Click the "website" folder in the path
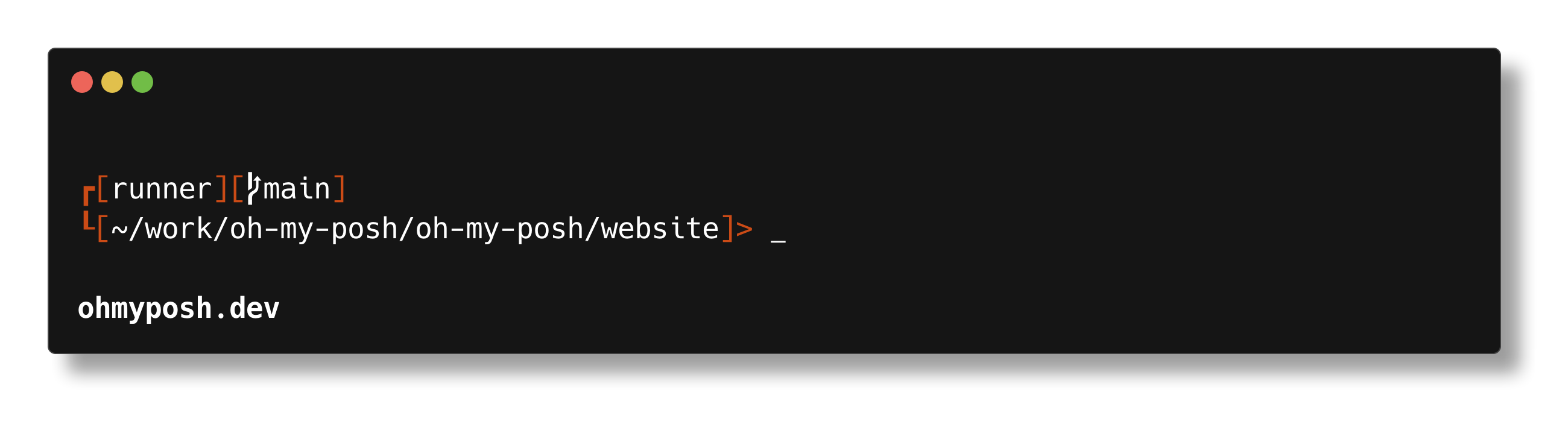This screenshot has height=421, width=1568. (x=660, y=229)
